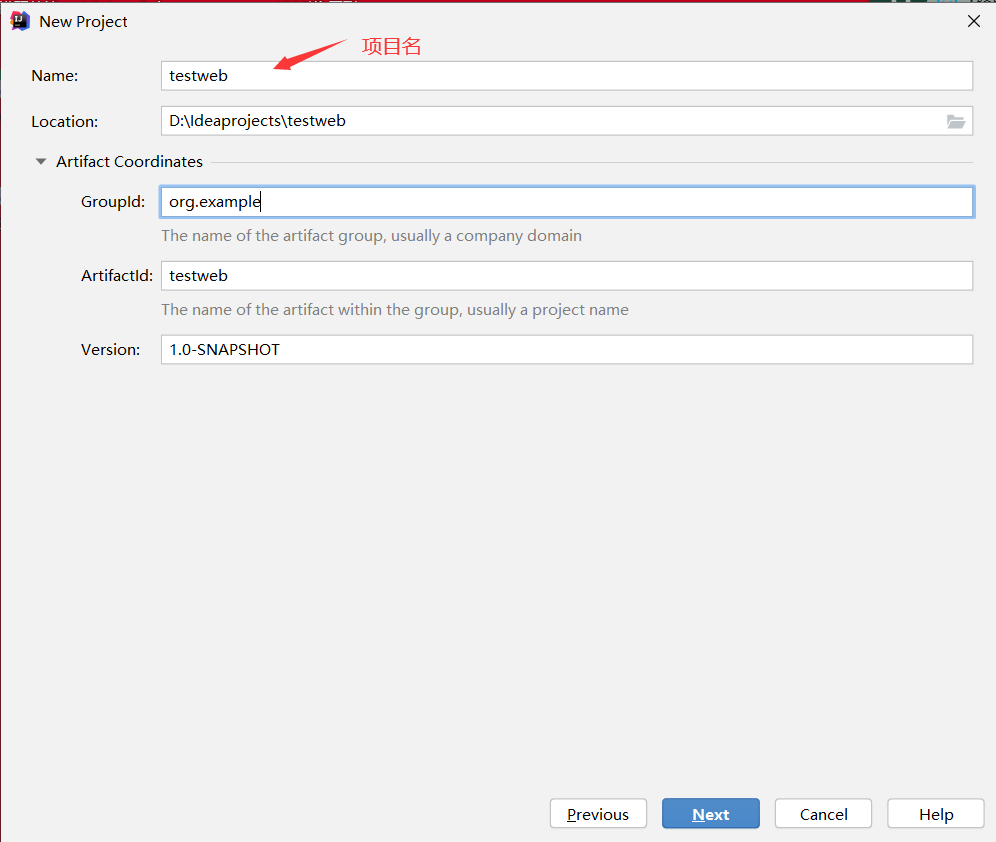Open Help for the New Project dialog

935,813
